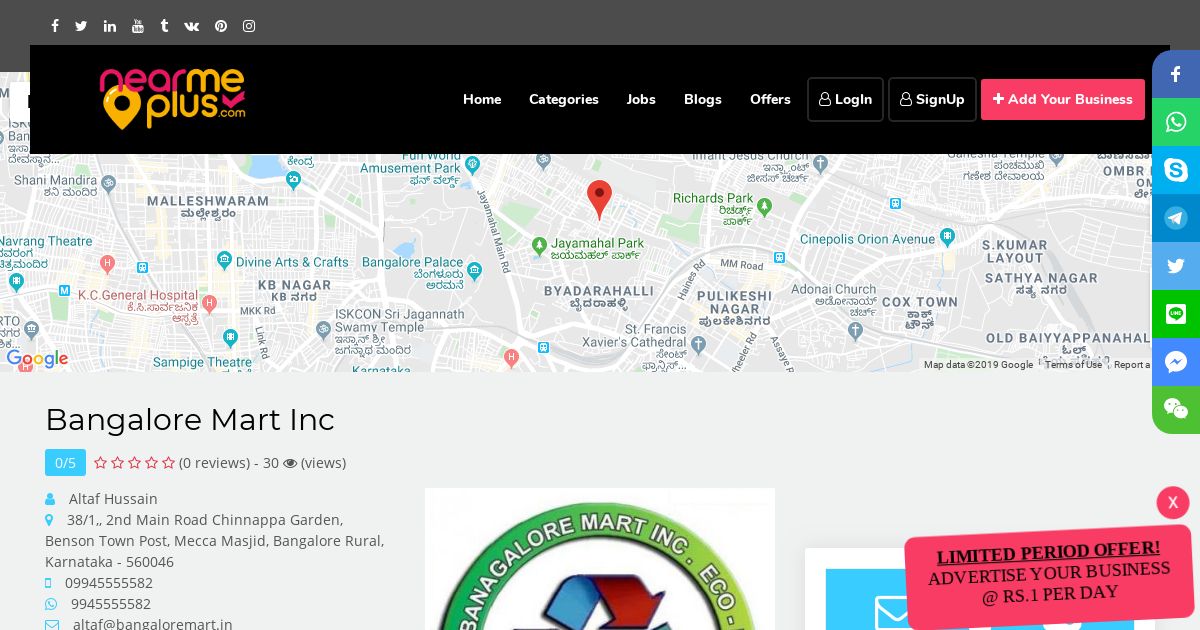Share via Line side button
Screen dimensions: 1200x630
click(1176, 314)
